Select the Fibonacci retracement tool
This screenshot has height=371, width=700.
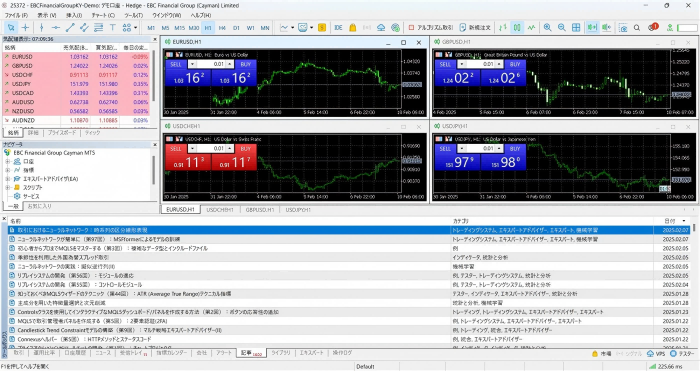(x=98, y=28)
